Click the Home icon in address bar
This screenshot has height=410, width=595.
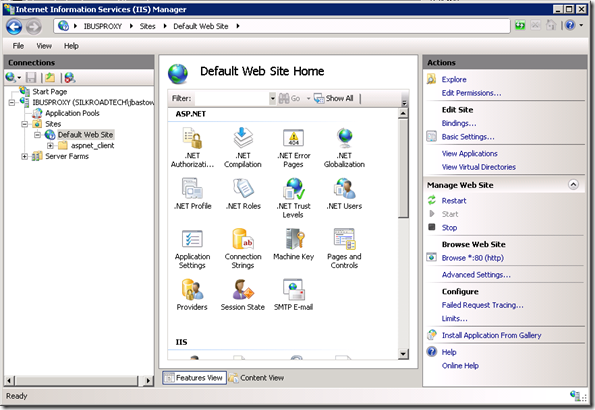(551, 25)
